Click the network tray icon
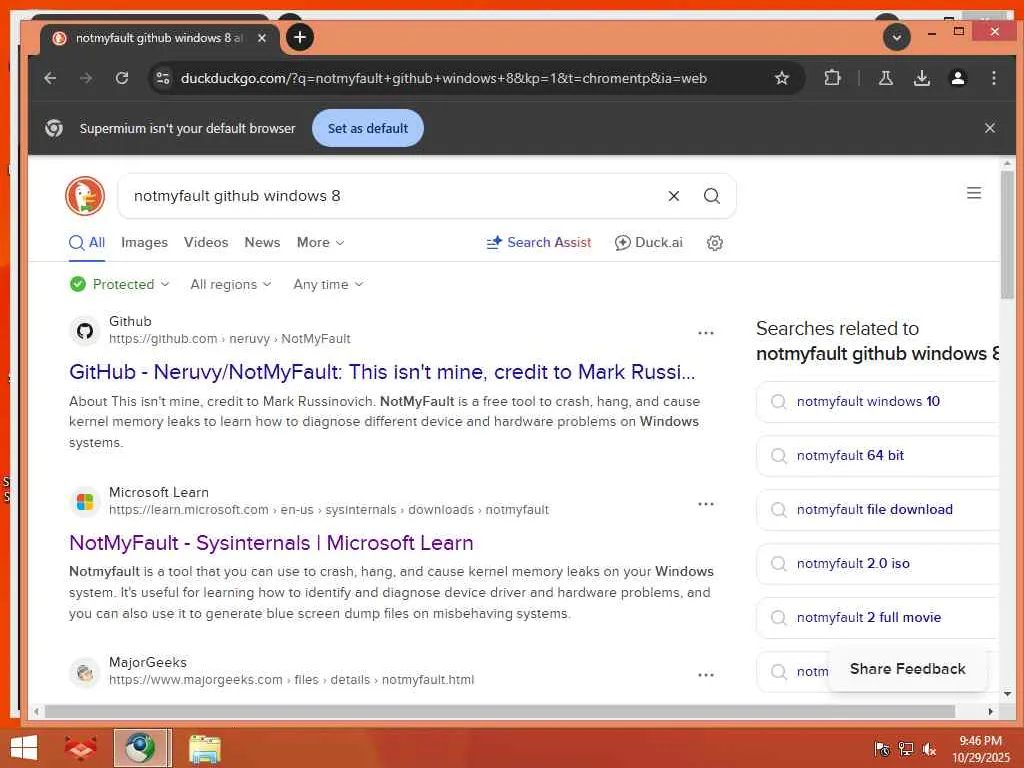This screenshot has width=1024, height=768. tap(906, 749)
